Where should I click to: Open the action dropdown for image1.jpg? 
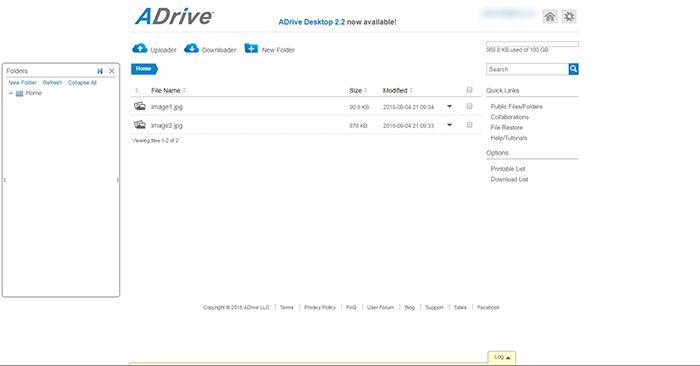tap(450, 106)
